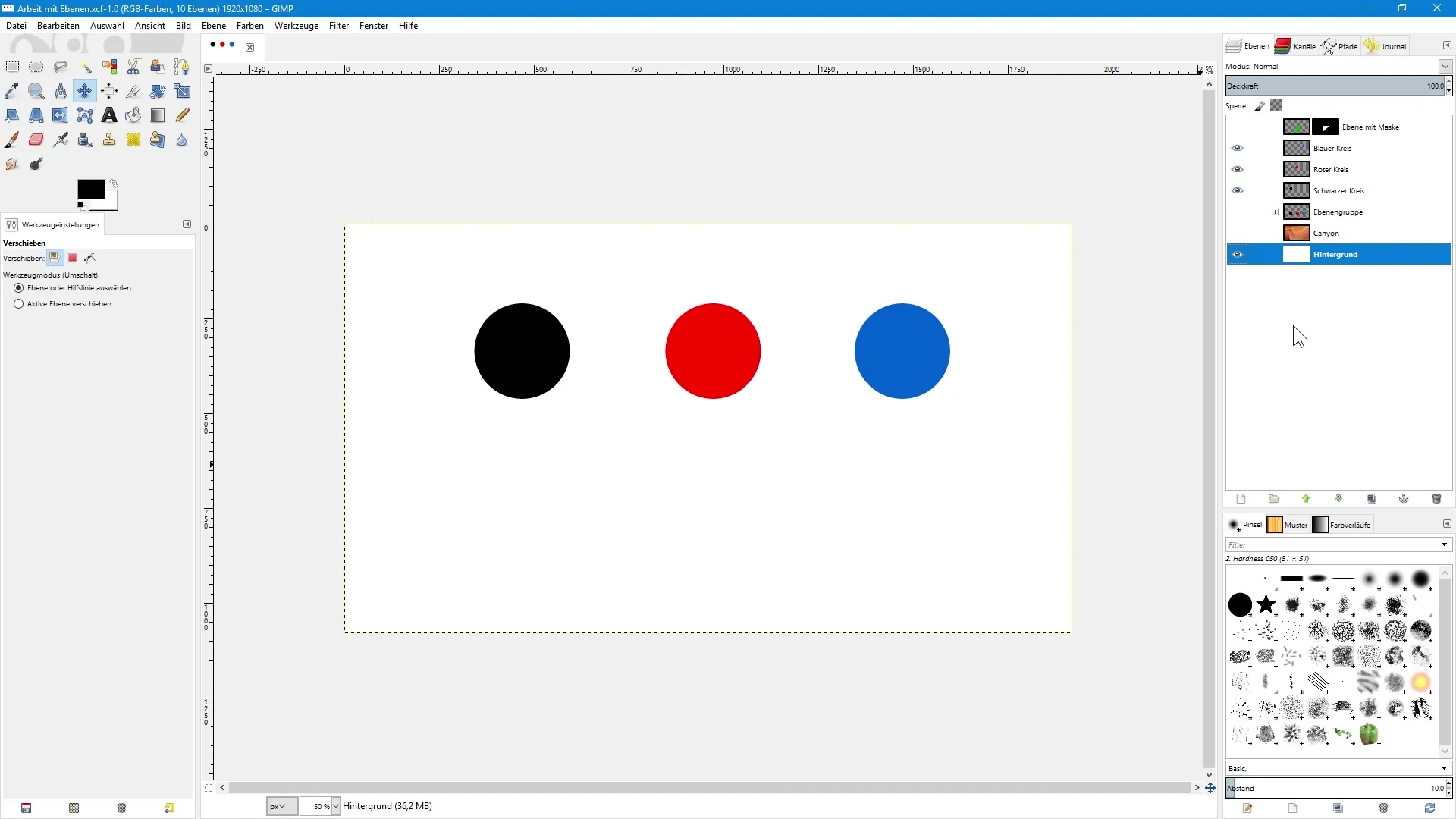The image size is (1456, 819).
Task: Select the Bucket Fill tool
Action: pos(133,115)
